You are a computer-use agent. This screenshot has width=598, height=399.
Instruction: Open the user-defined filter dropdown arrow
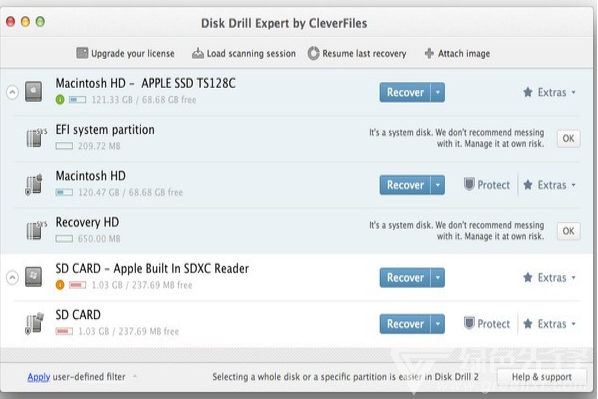tap(135, 376)
